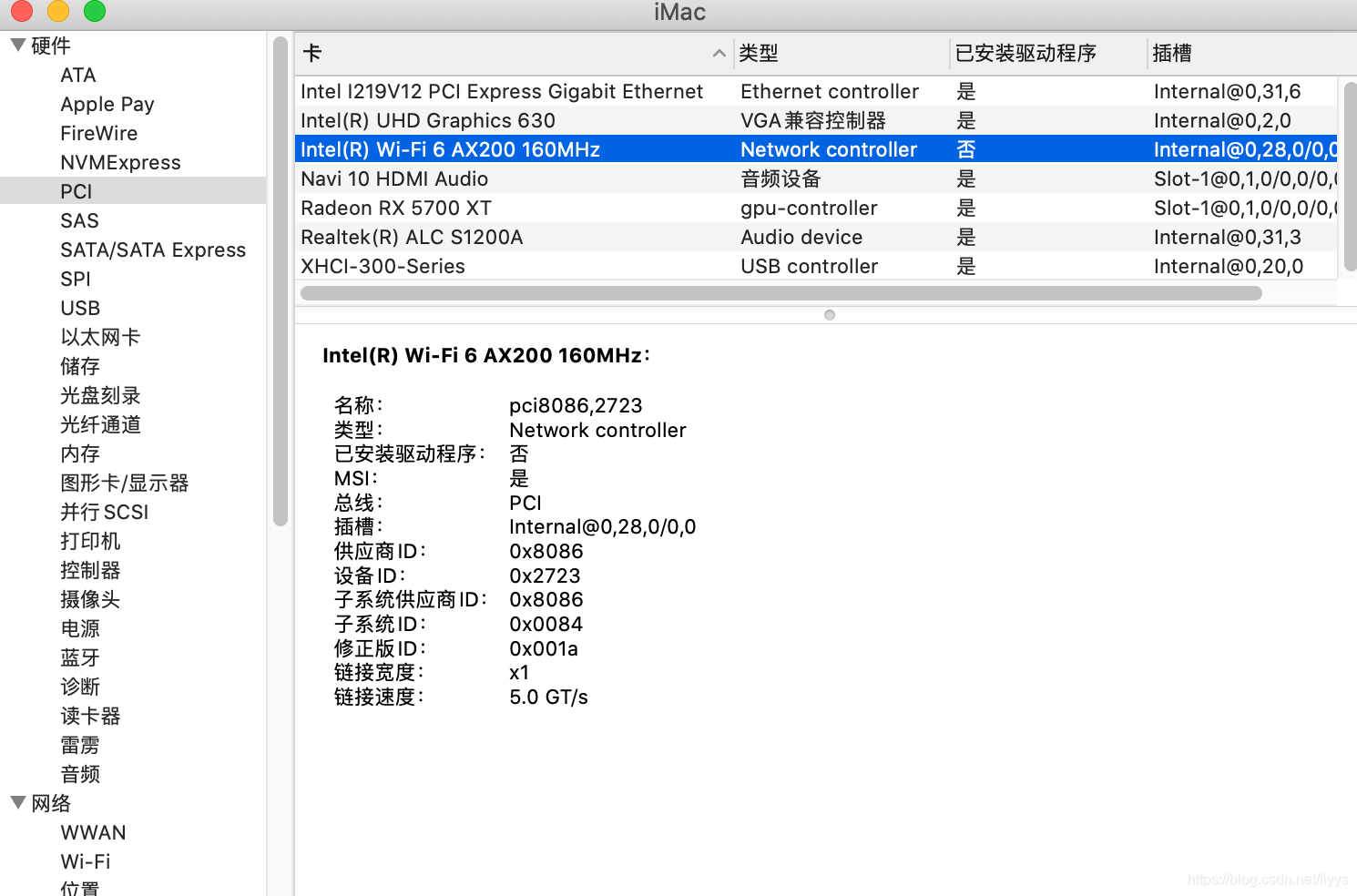The height and width of the screenshot is (896, 1357).
Task: Open 读卡器 card reader entry
Action: click(x=90, y=716)
